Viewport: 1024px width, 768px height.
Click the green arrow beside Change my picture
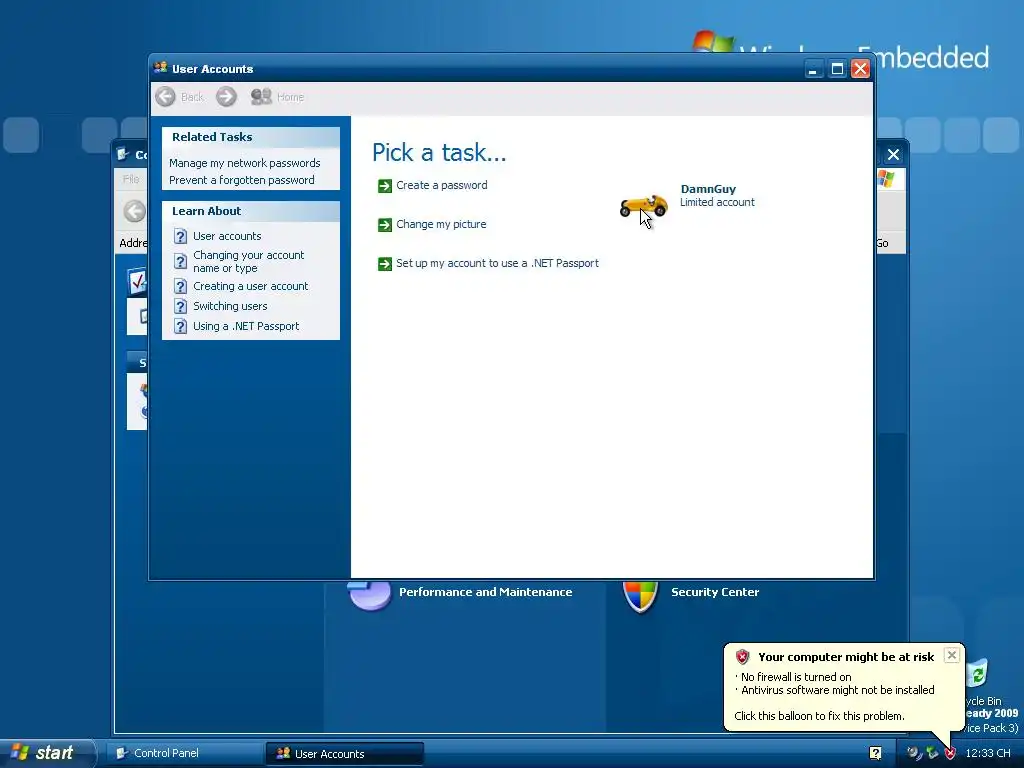[385, 225]
